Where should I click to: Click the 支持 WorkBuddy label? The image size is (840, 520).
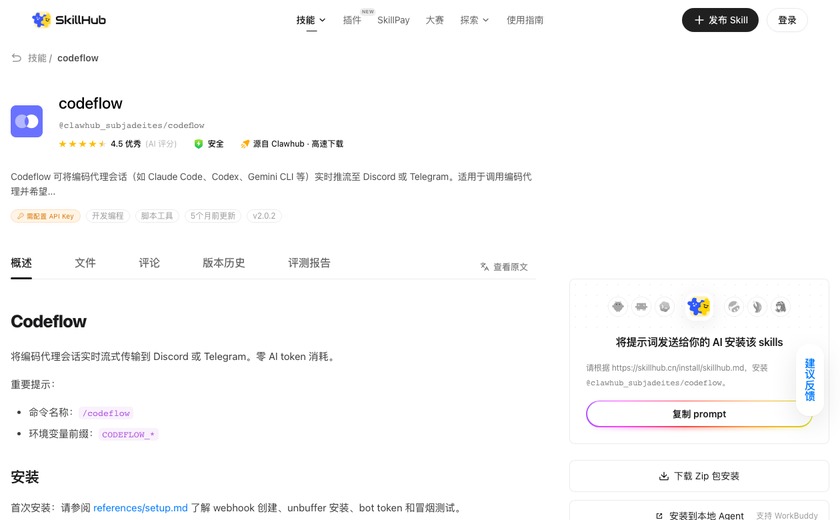click(787, 516)
